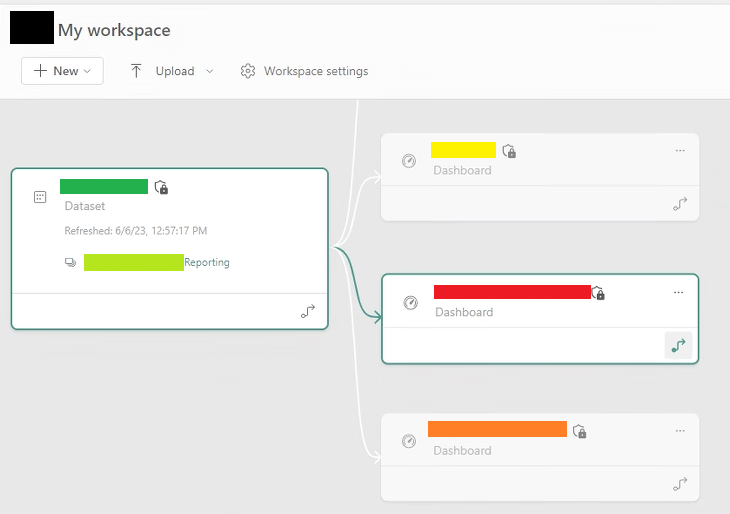This screenshot has height=514, width=730.
Task: Open more options on red-titled Dashboard
Action: click(x=678, y=292)
